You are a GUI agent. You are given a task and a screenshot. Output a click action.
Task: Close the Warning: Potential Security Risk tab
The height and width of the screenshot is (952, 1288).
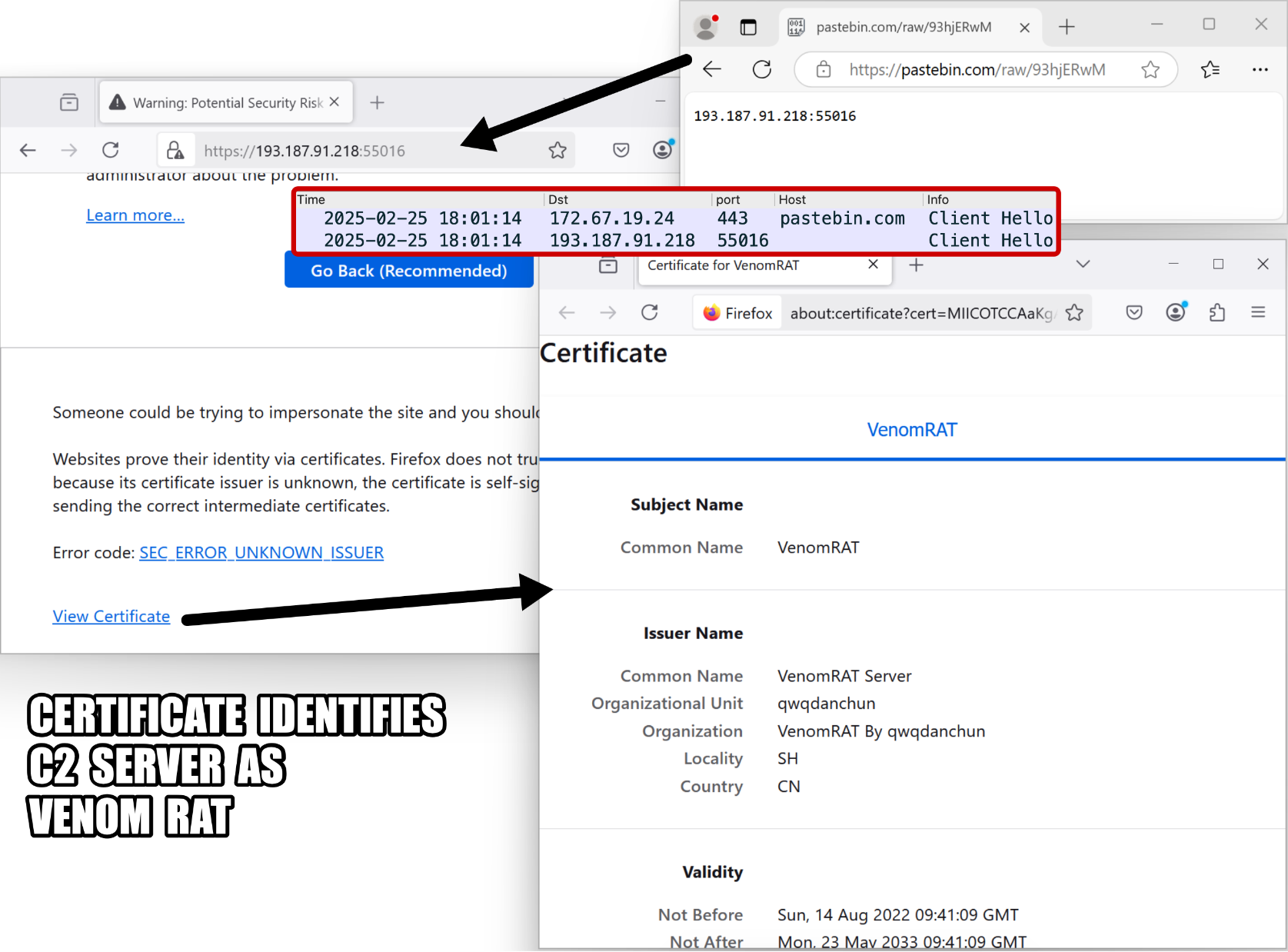click(x=334, y=102)
